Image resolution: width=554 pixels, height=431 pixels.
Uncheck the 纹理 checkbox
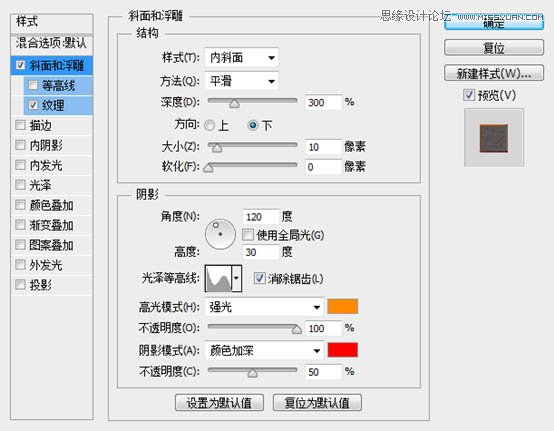33,105
